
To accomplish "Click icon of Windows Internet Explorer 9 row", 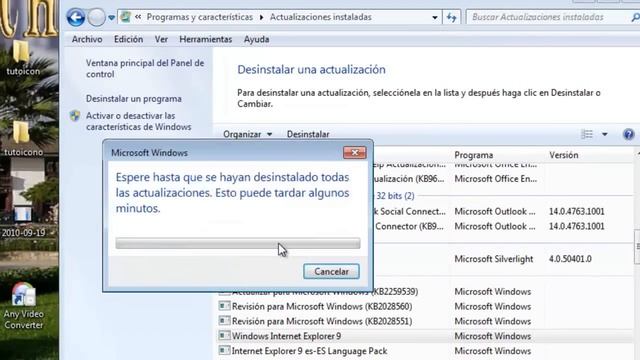I will [x=224, y=336].
